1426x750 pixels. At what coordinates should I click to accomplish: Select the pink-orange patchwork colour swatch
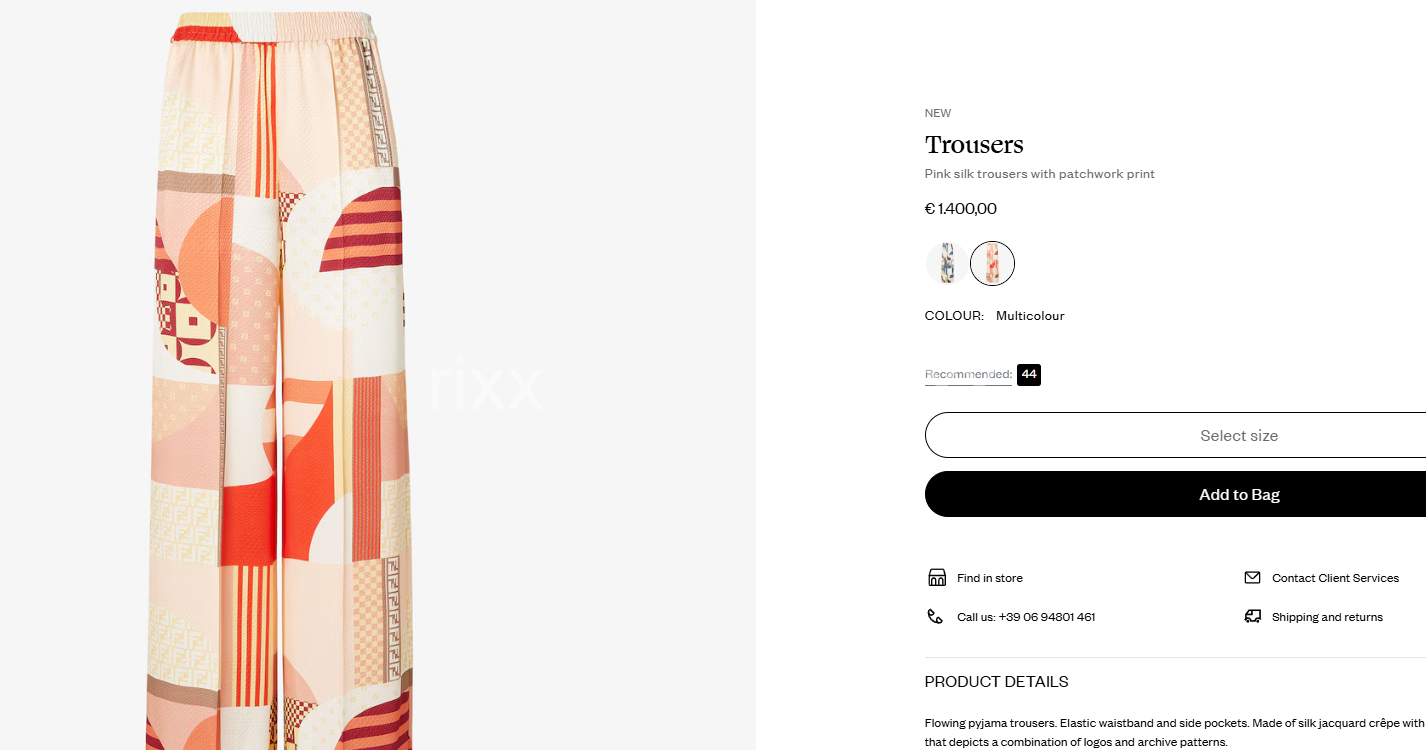993,264
